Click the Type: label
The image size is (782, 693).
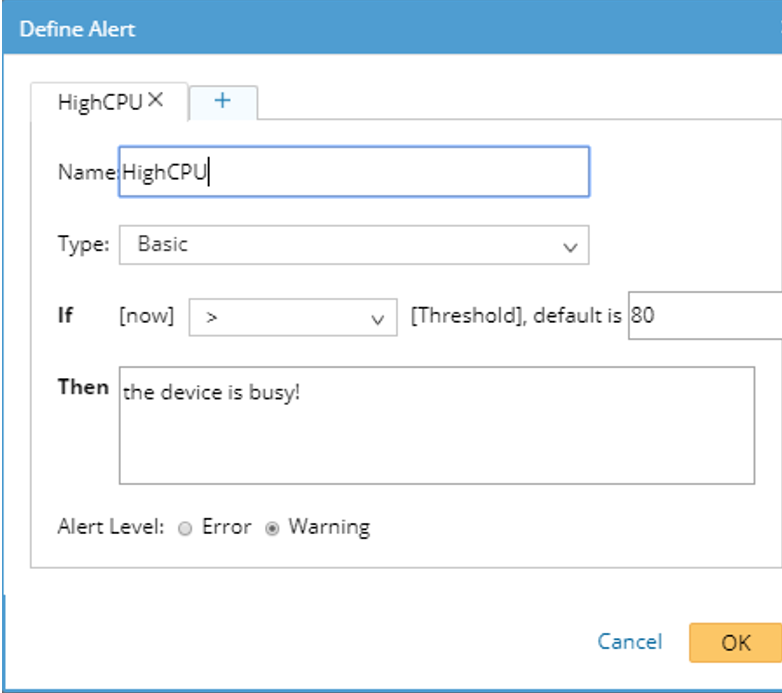[83, 244]
